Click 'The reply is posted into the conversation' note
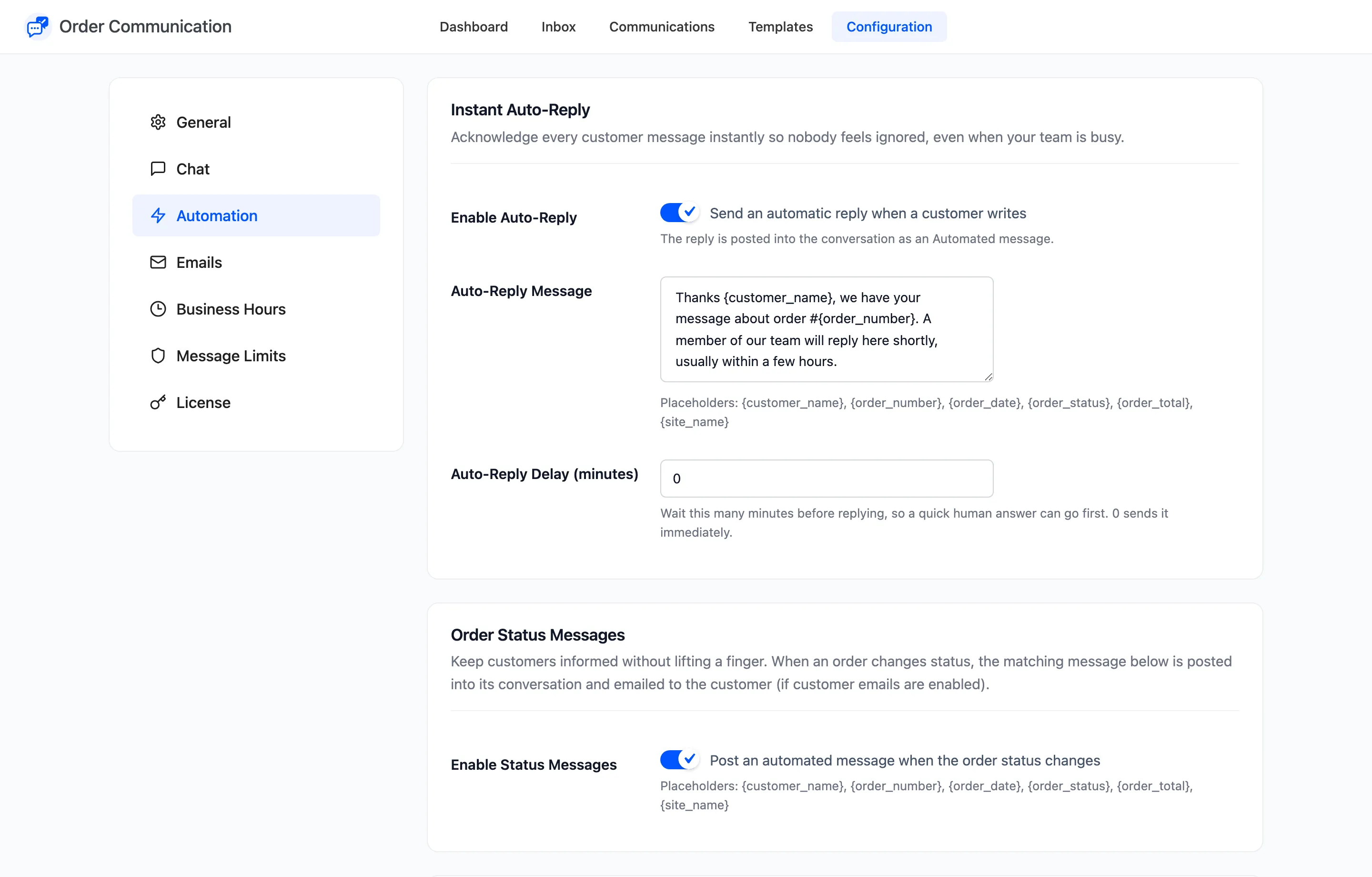The image size is (1372, 877). coord(857,239)
